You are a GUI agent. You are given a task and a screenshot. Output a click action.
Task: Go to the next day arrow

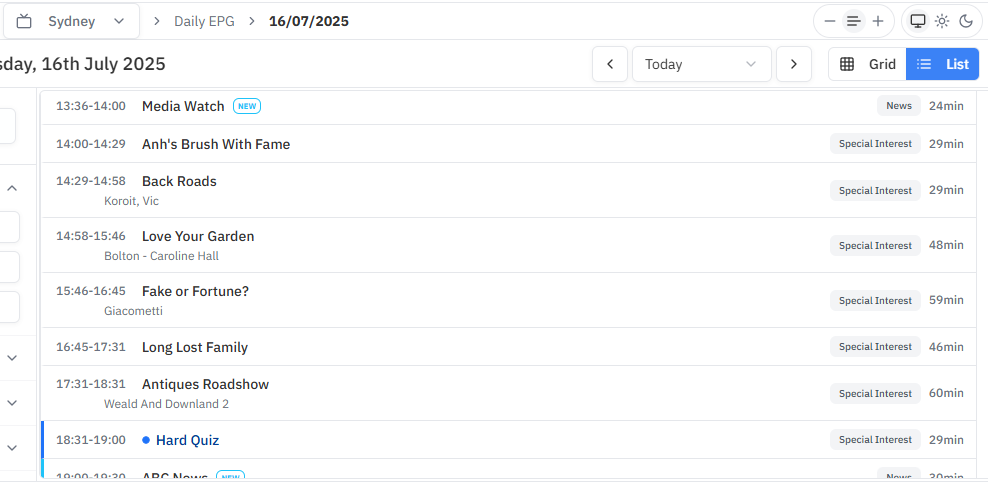click(x=794, y=64)
